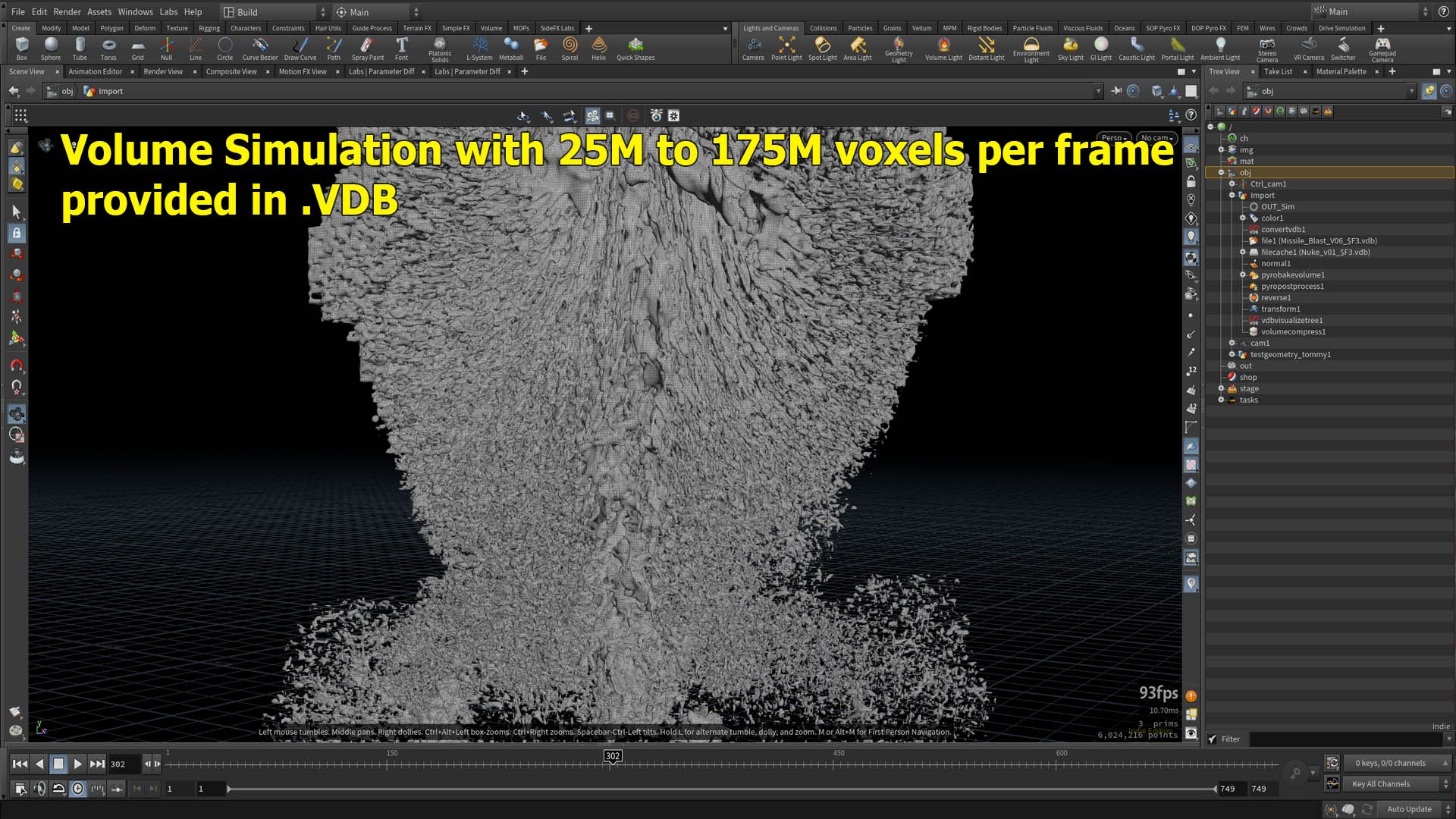Switch to the Render View tab
The image size is (1456, 819).
[163, 71]
